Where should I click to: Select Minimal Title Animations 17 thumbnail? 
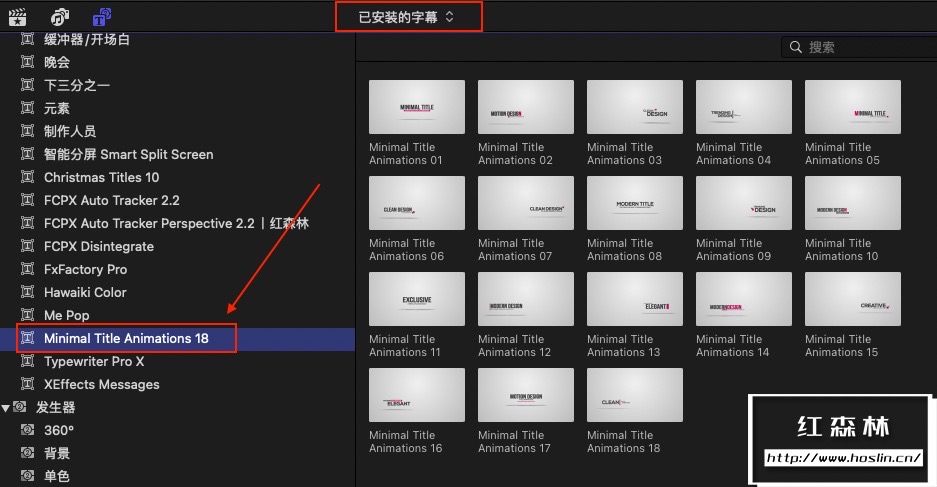(526, 395)
